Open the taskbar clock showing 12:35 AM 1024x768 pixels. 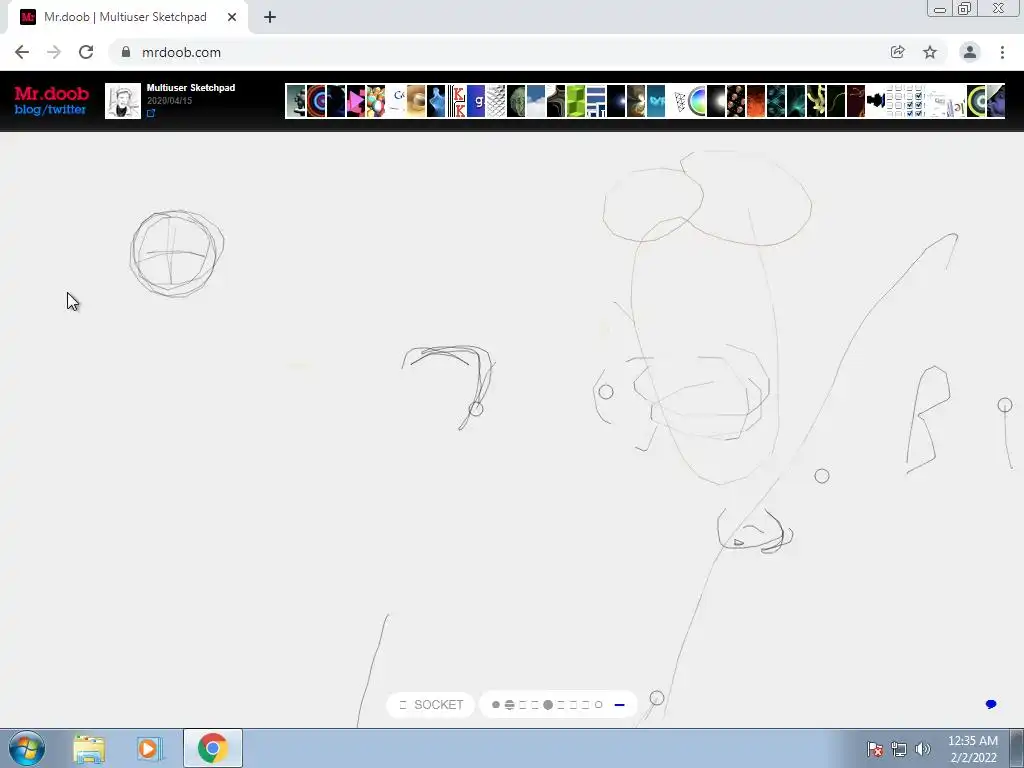[973, 749]
